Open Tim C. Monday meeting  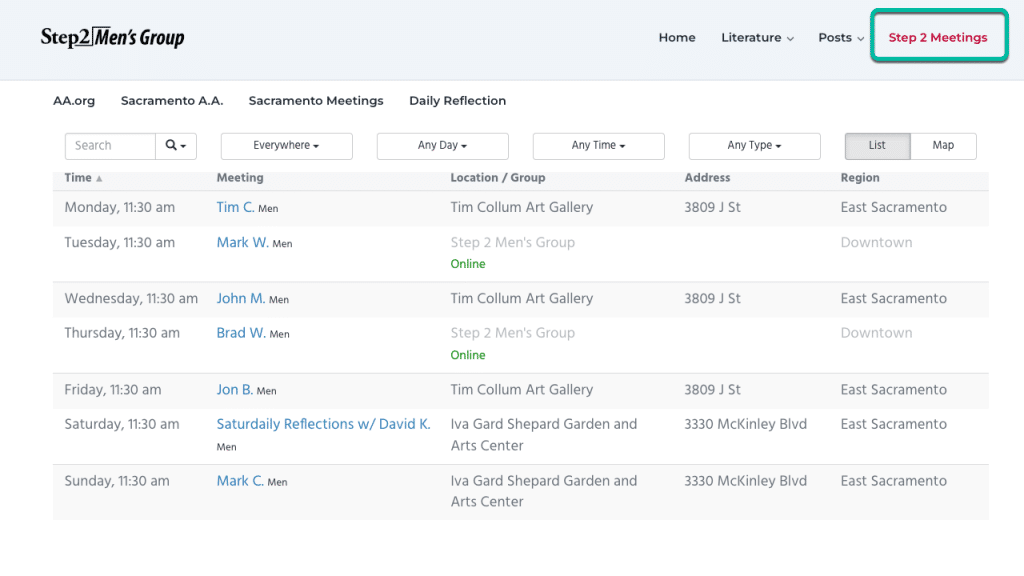click(235, 208)
